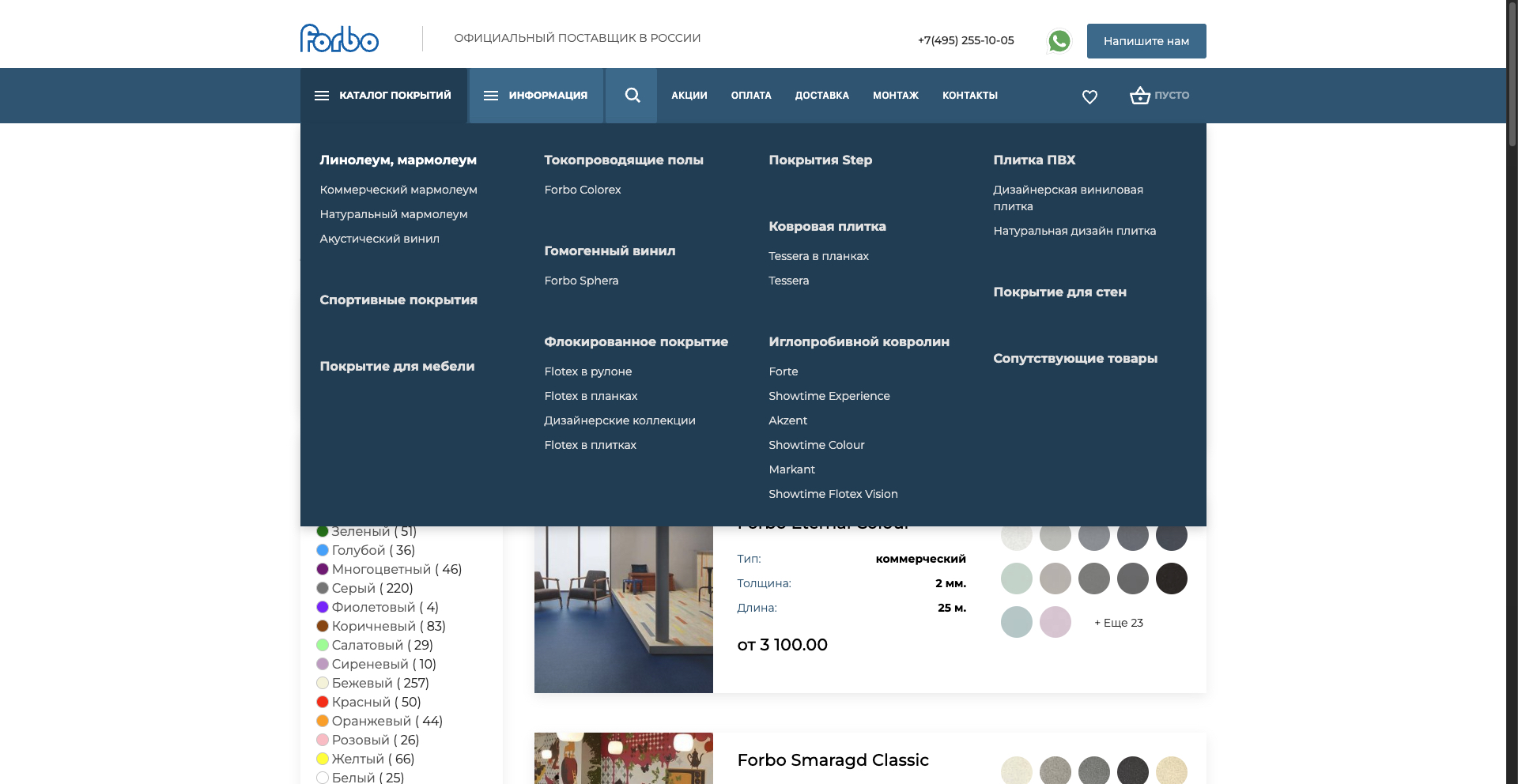
Task: Filter by Салатовый color
Action: [x=375, y=645]
